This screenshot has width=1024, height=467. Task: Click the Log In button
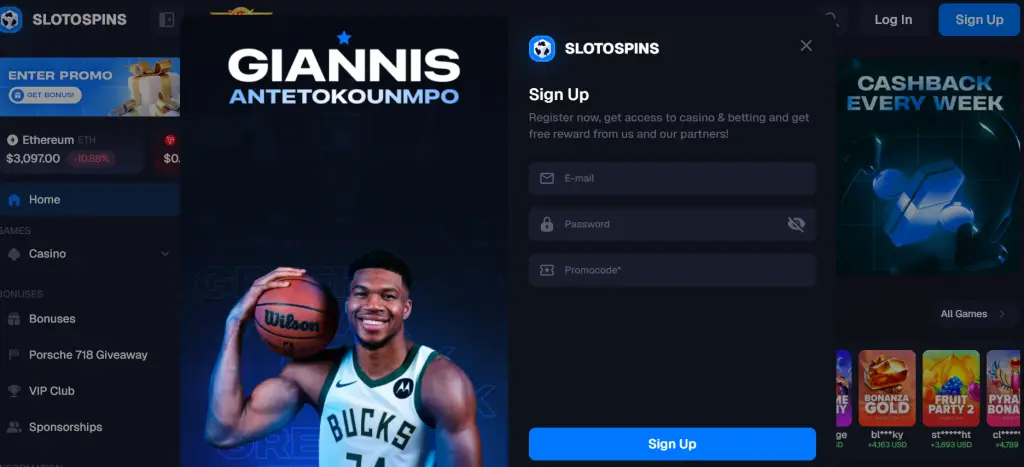893,20
